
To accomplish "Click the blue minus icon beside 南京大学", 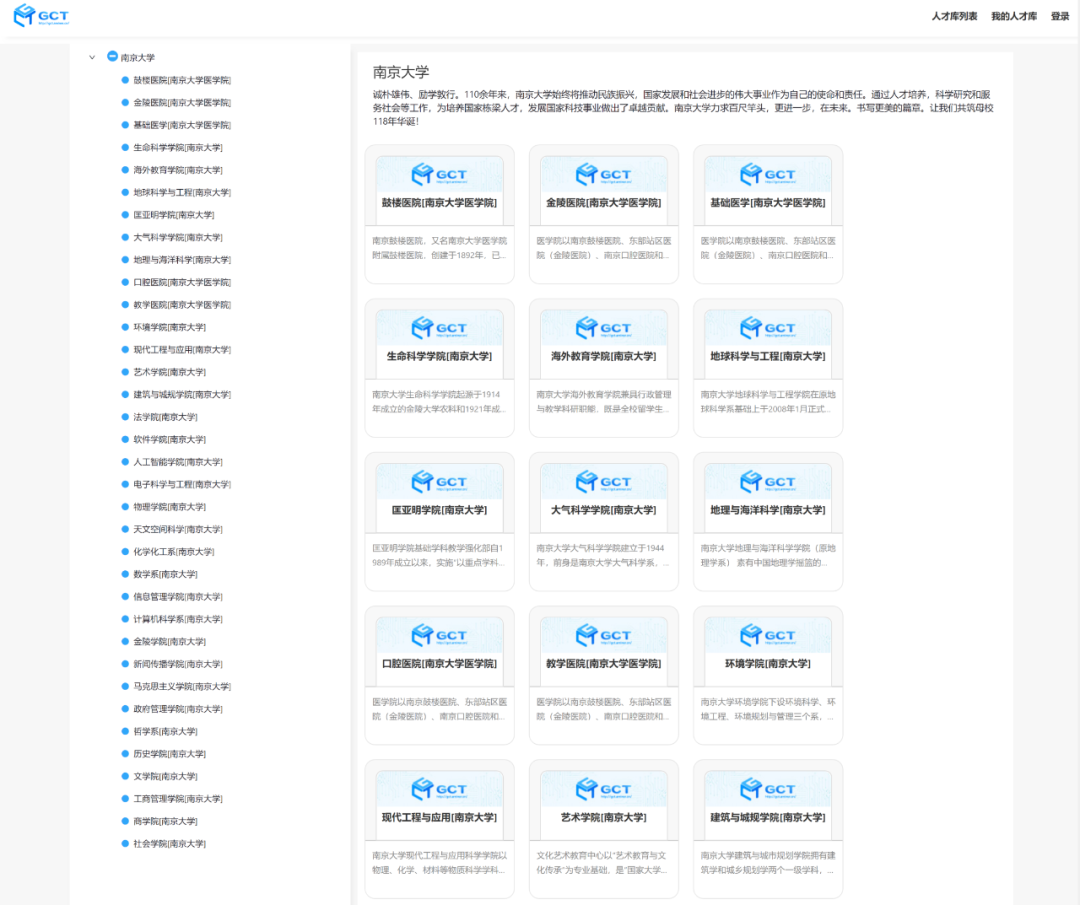I will [x=112, y=56].
